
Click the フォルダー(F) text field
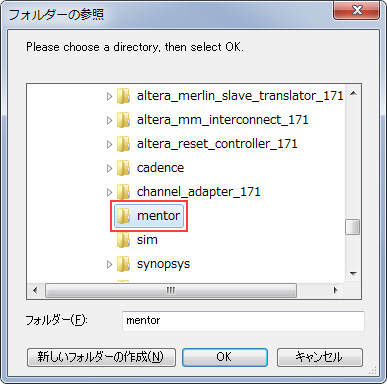(243, 321)
